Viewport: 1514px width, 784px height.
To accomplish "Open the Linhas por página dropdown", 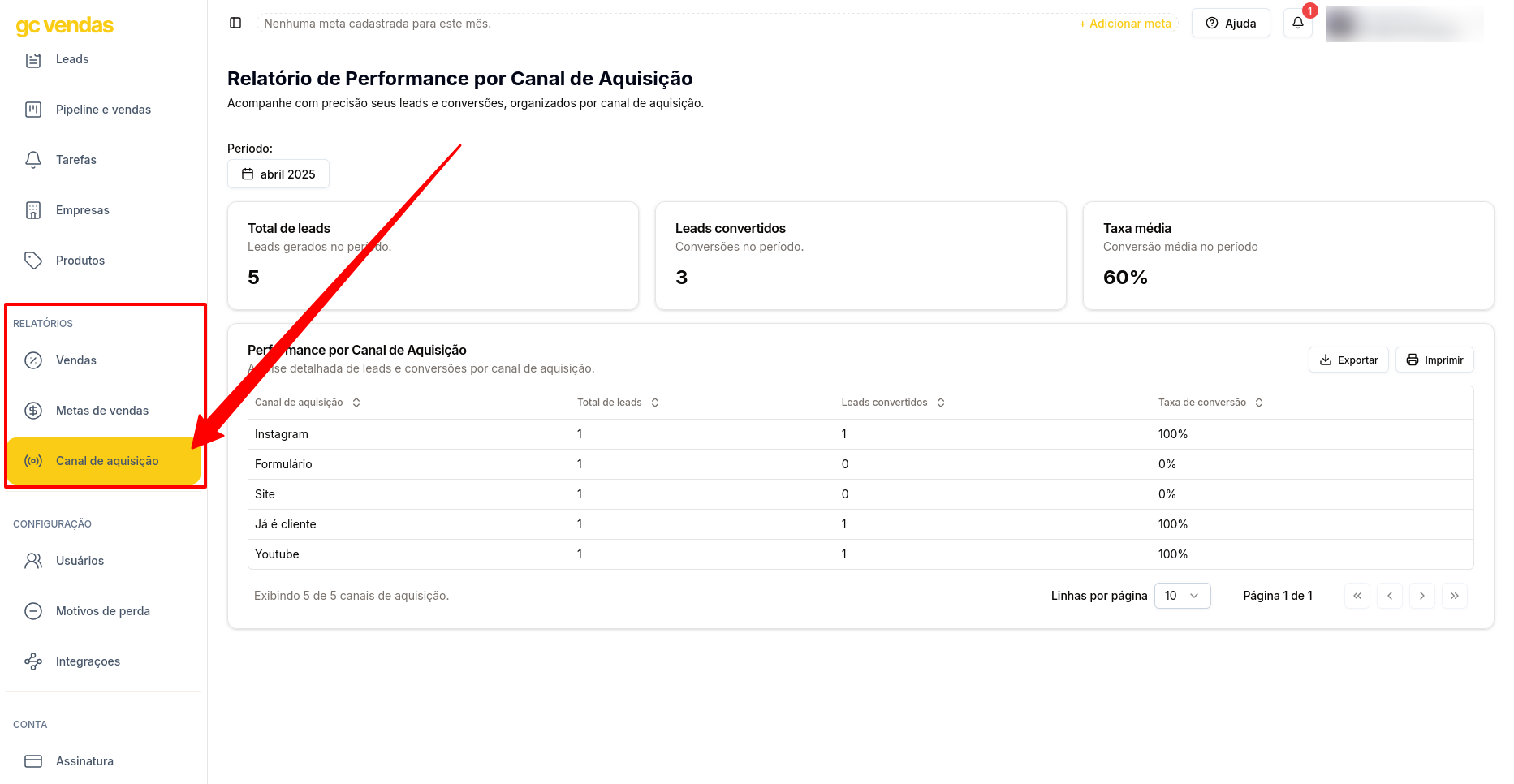I will [1182, 595].
